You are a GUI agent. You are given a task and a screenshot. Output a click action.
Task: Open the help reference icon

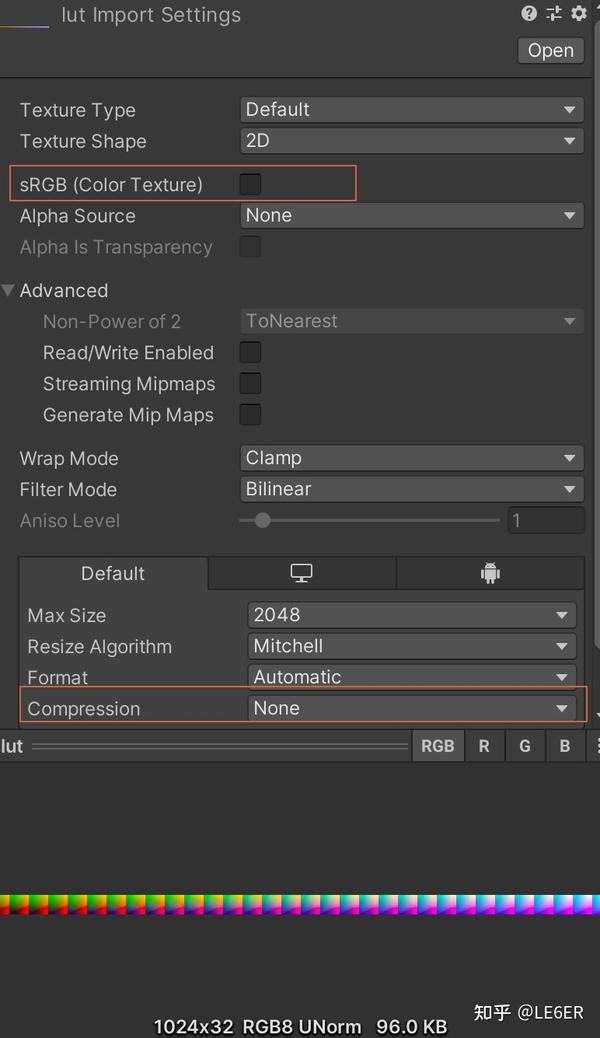528,13
